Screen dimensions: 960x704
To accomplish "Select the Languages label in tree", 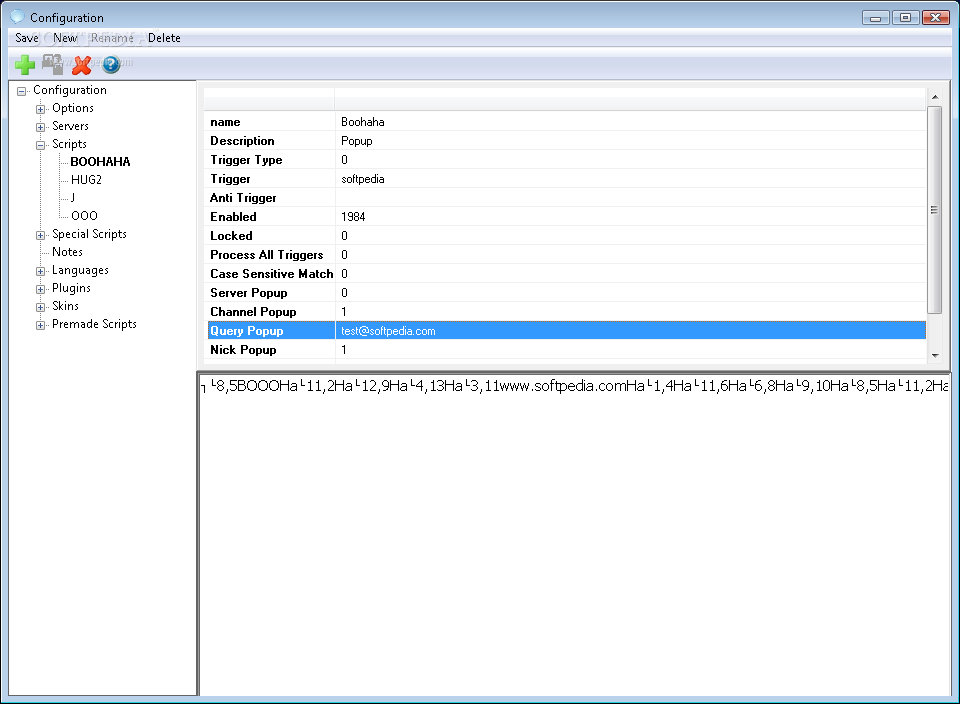I will 80,270.
